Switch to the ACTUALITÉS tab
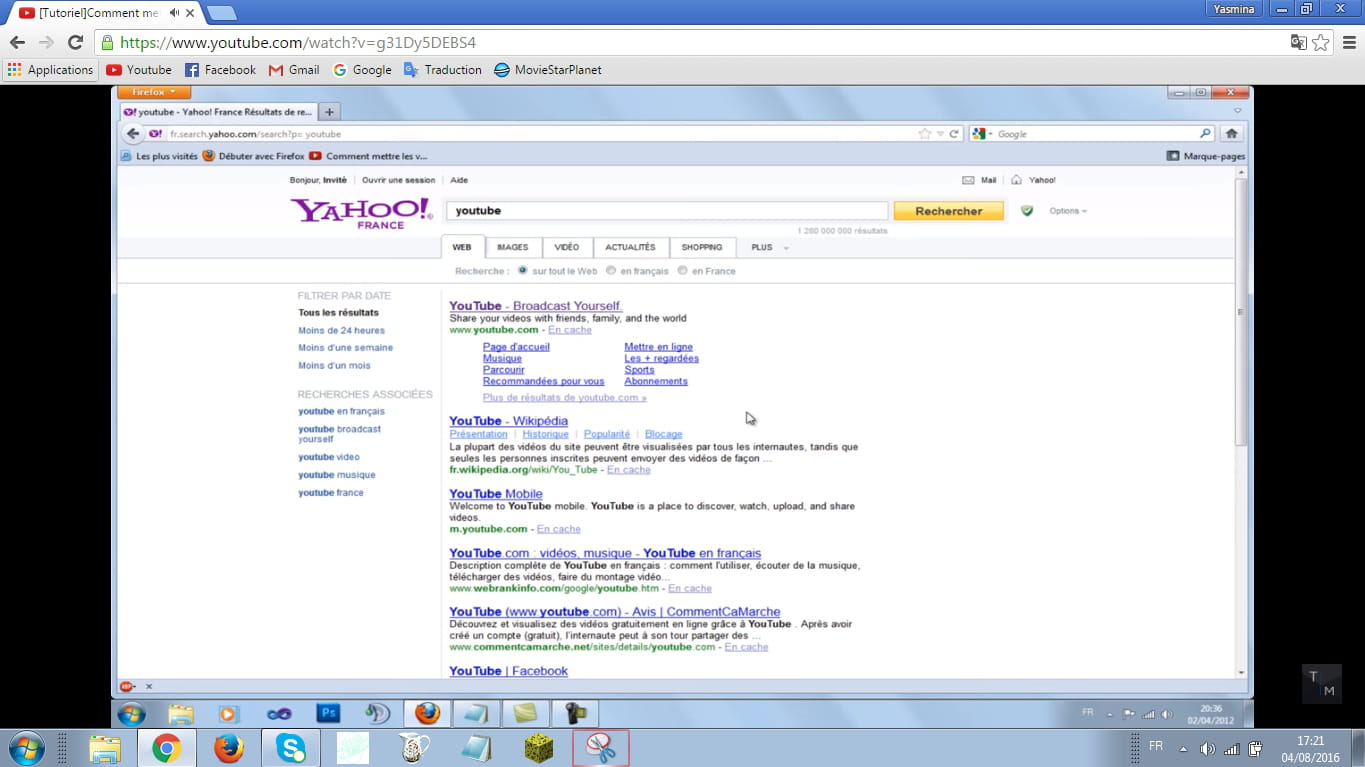 pos(630,247)
